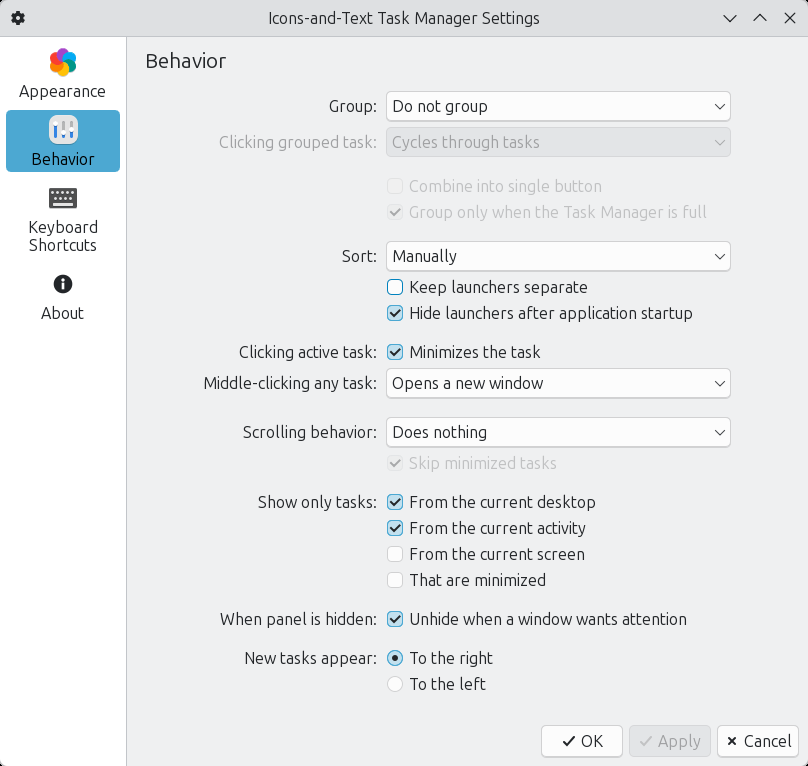Select 'To the right' radio button
The width and height of the screenshot is (808, 766).
coord(395,658)
